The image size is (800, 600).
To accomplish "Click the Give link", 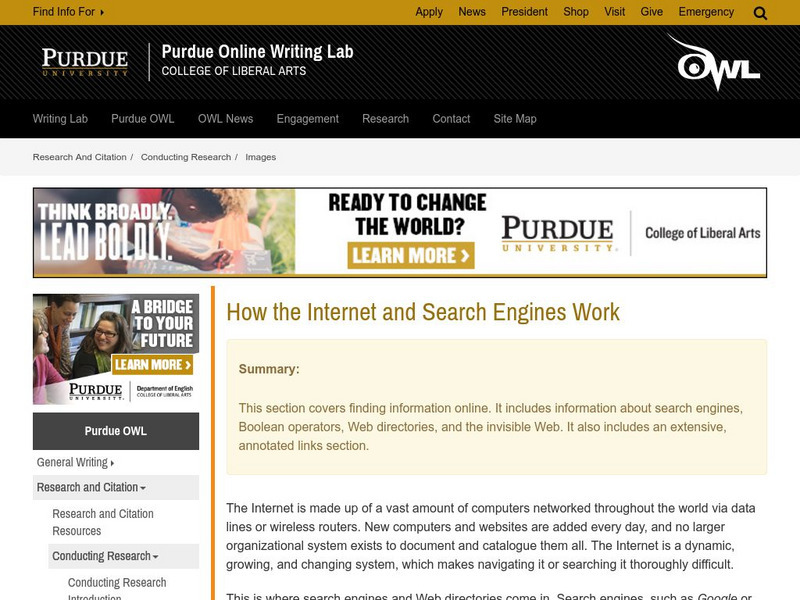I will coord(652,12).
